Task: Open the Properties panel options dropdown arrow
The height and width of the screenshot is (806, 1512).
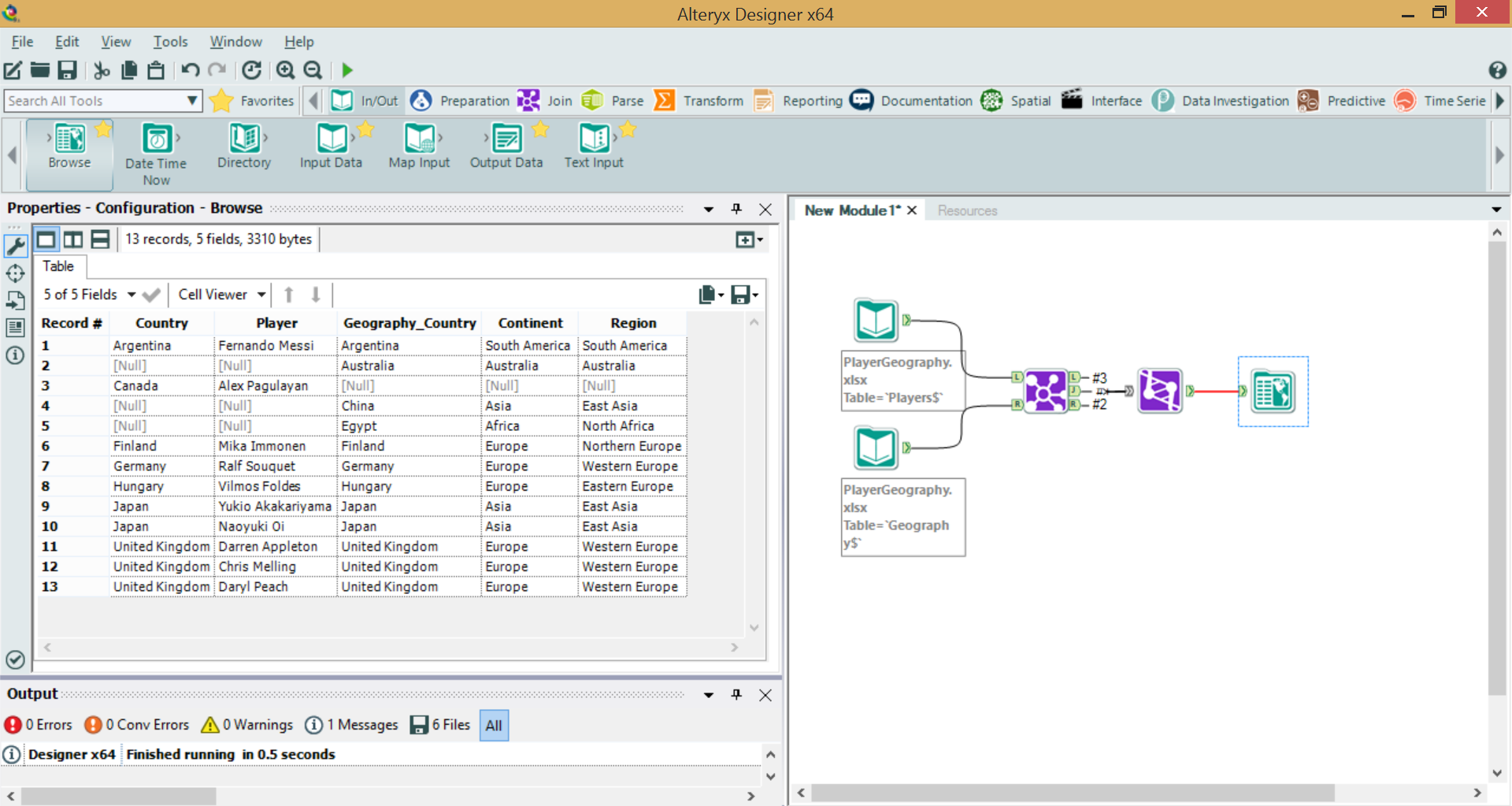Action: tap(709, 210)
